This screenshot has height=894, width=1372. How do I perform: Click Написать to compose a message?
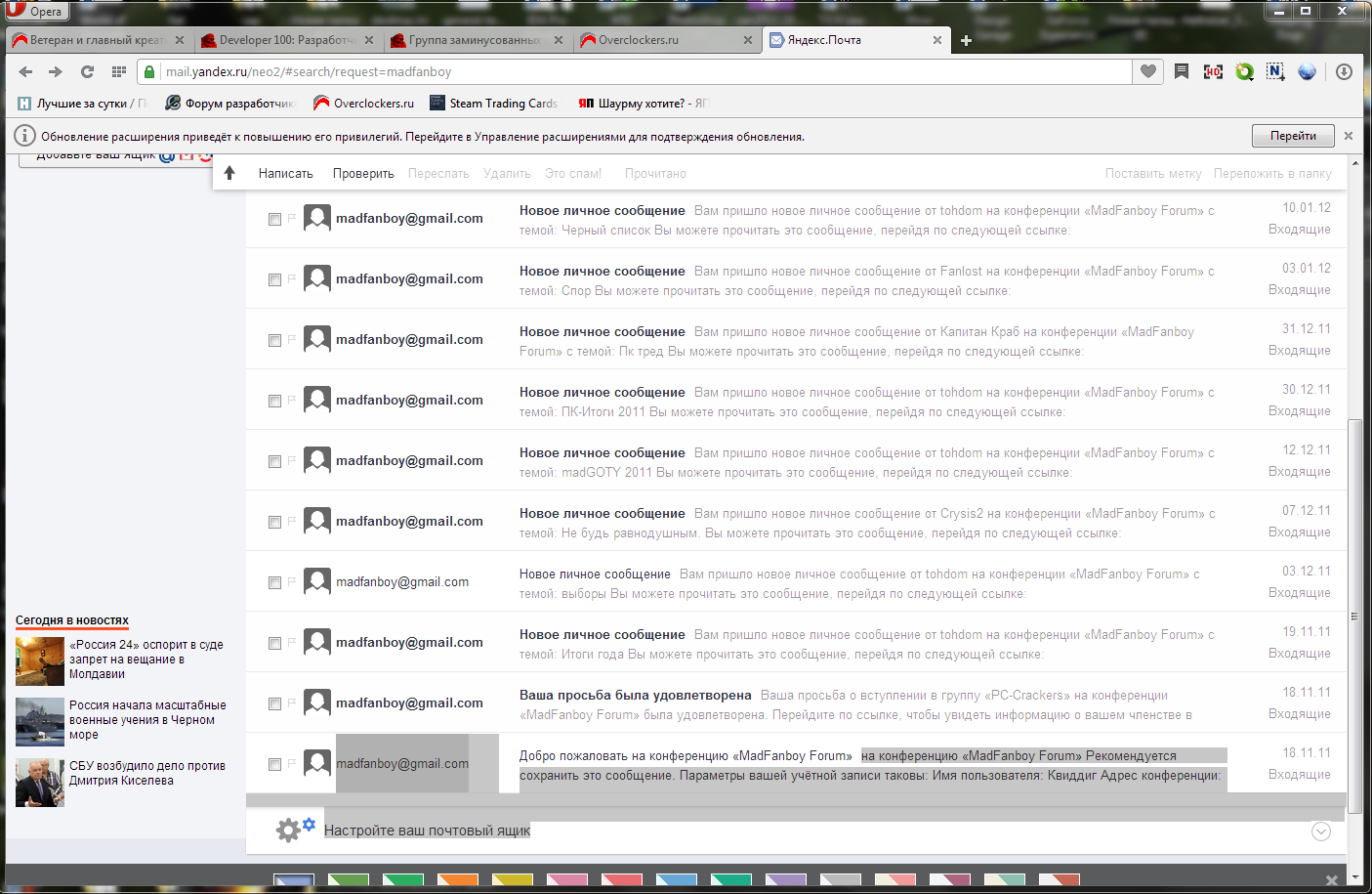point(285,173)
